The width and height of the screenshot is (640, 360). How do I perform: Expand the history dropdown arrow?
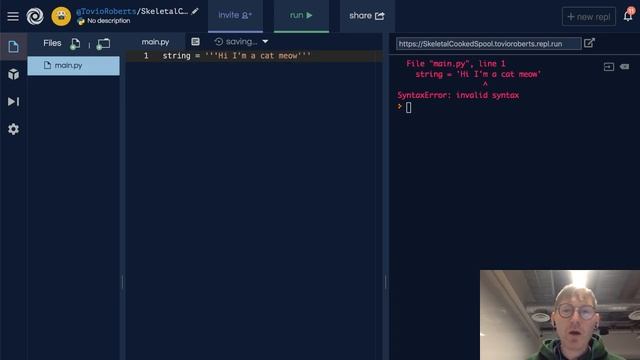click(265, 41)
